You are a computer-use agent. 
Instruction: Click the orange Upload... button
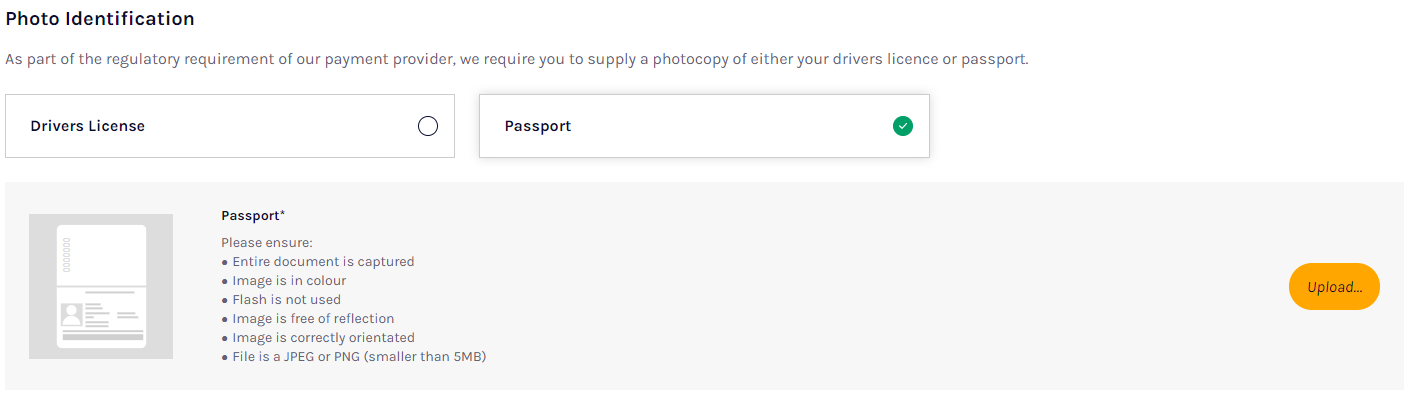[x=1334, y=287]
